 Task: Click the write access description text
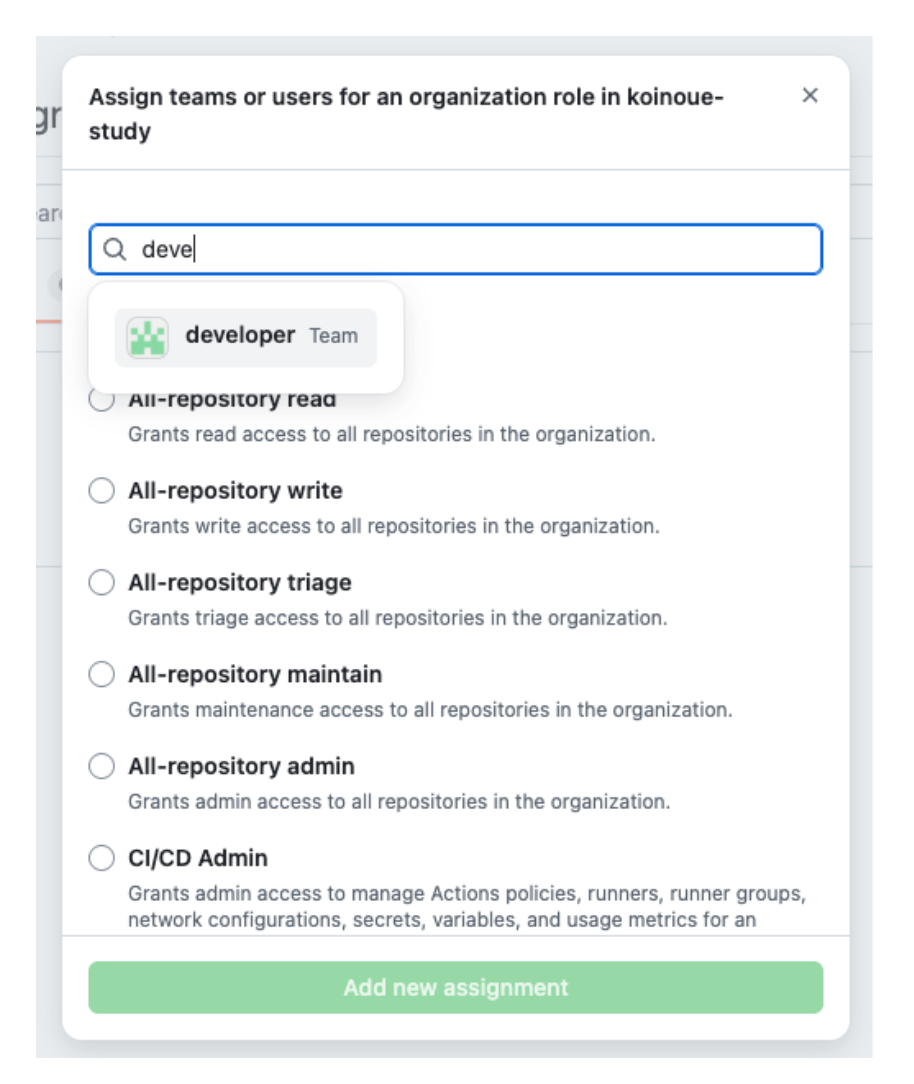coord(393,526)
